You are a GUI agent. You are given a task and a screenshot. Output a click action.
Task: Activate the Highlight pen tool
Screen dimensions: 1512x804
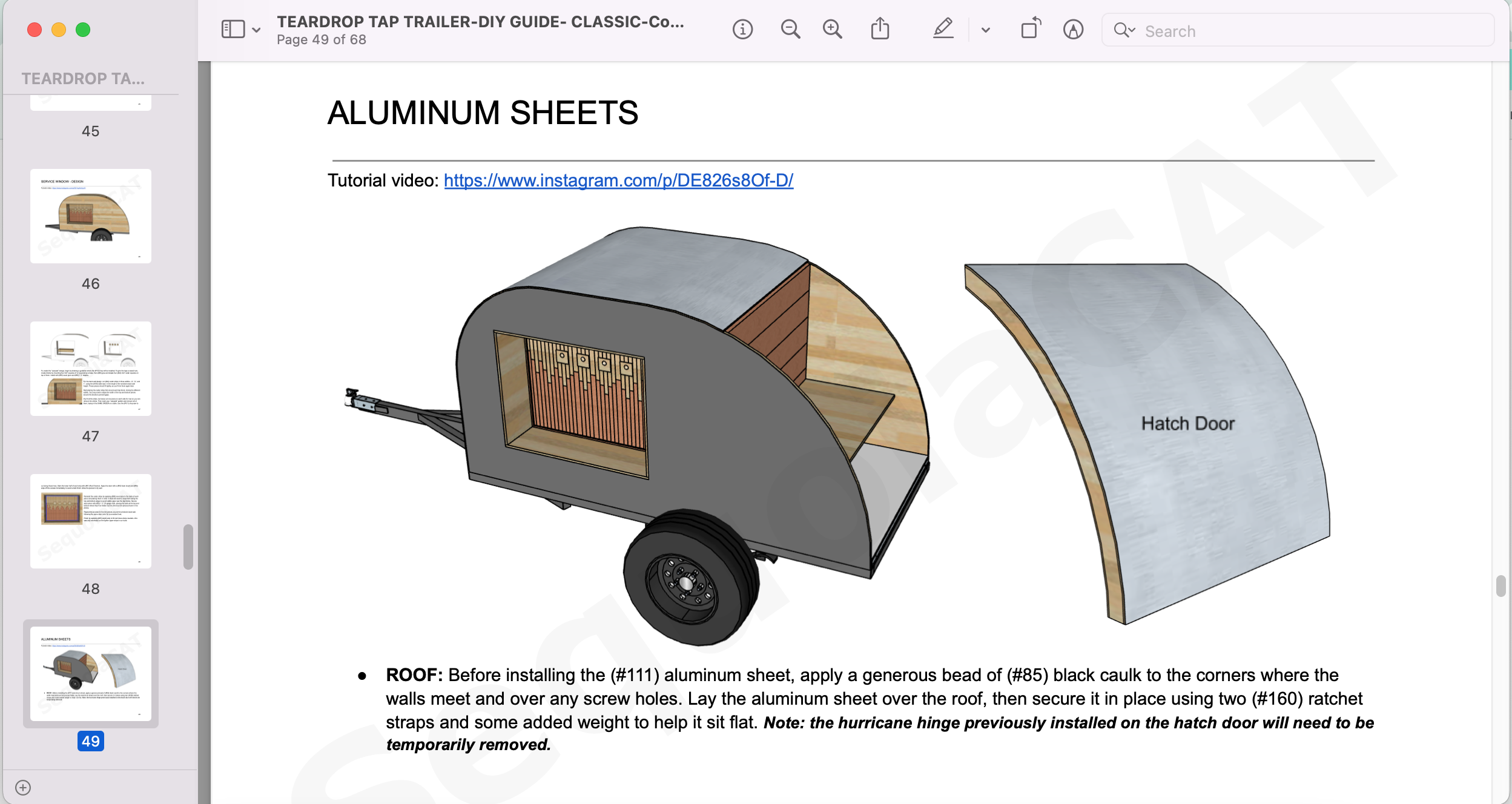point(943,30)
